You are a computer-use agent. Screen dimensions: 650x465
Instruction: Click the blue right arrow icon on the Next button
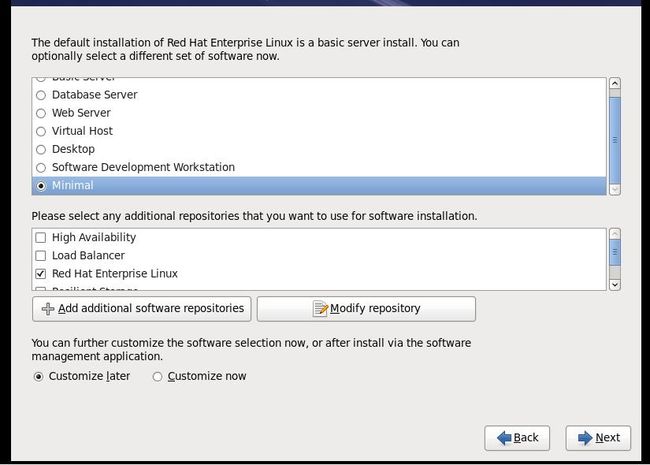tap(585, 438)
